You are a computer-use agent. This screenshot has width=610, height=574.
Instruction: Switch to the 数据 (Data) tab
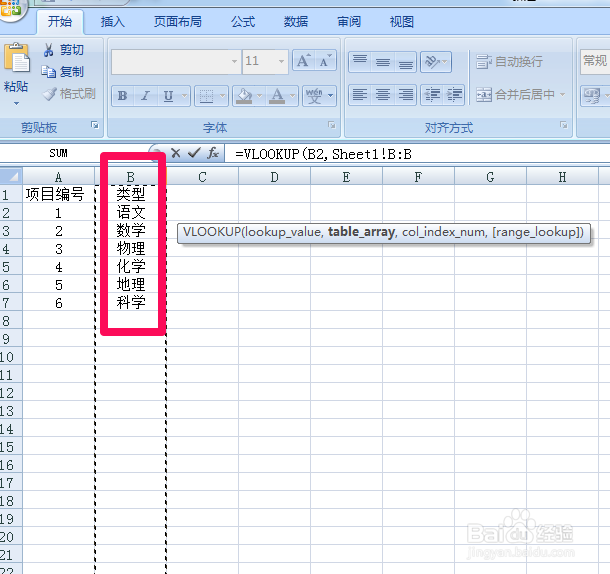point(296,21)
